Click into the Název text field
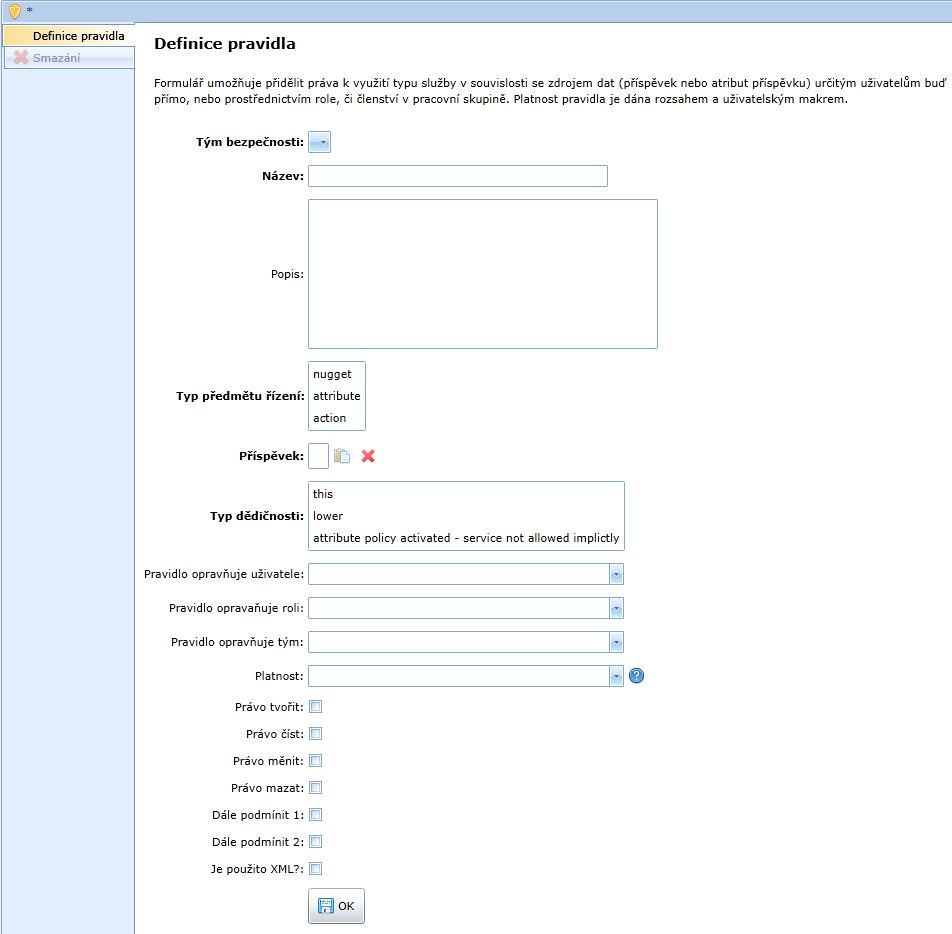The image size is (952, 934). (457, 176)
